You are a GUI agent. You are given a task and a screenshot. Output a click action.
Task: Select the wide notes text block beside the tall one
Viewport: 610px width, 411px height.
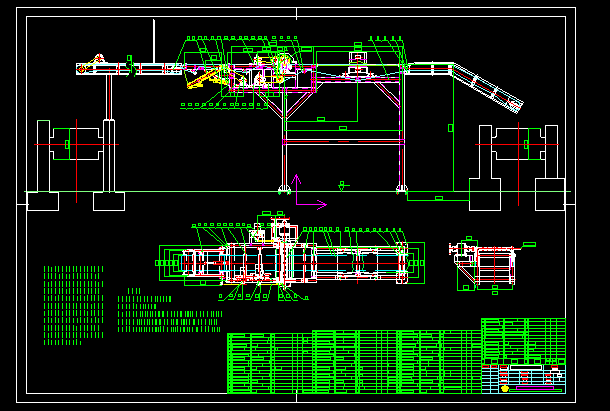[170, 310]
